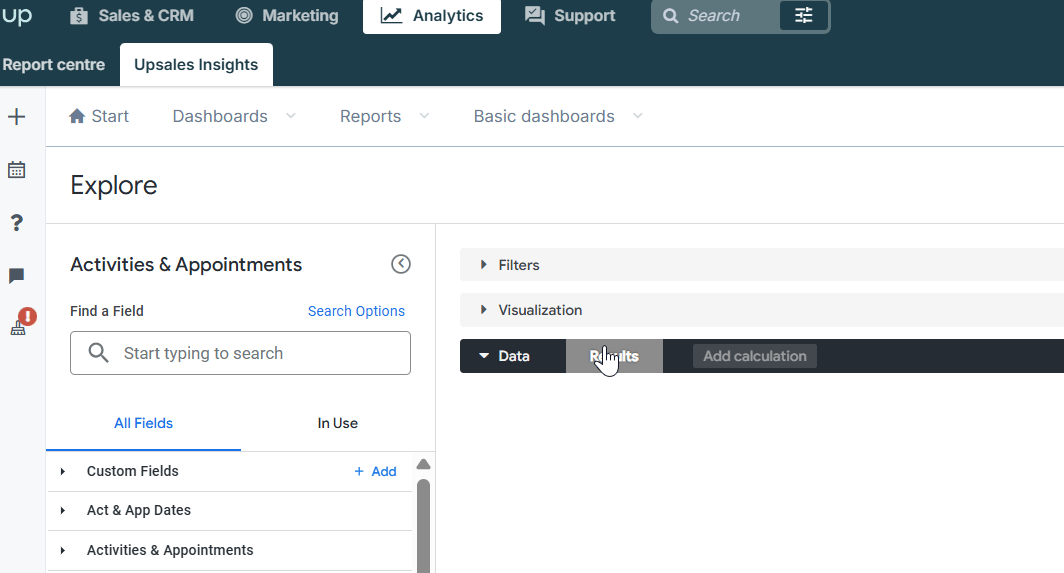1064x573 pixels.
Task: Click the Upsales 'up' logo
Action: point(16,16)
